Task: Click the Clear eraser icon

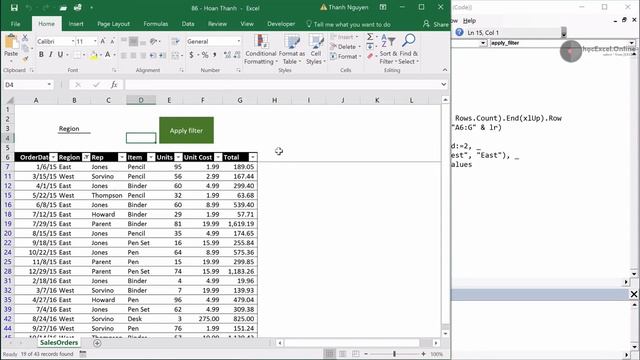Action: click(x=370, y=56)
